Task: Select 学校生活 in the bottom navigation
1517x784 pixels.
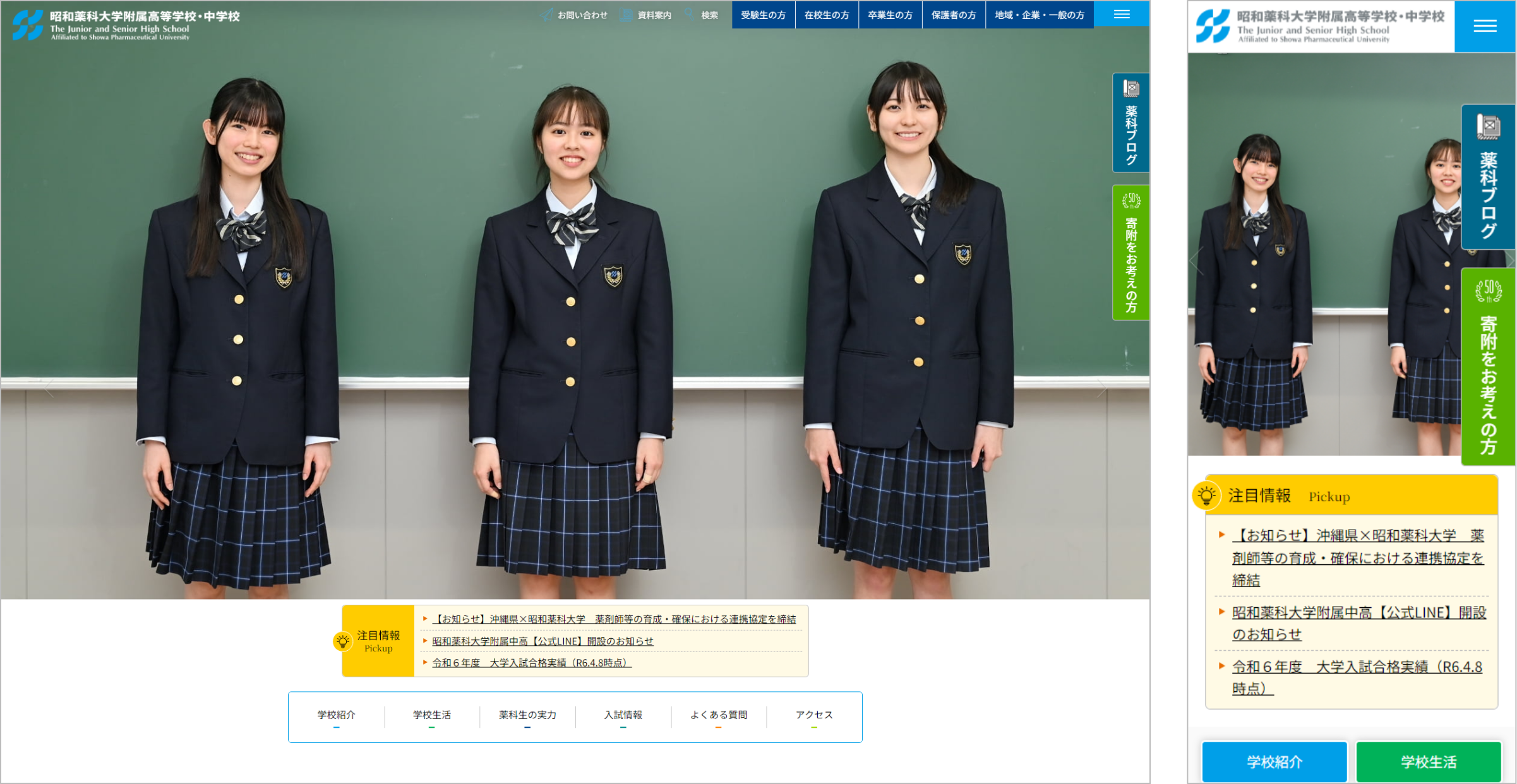Action: pos(431,715)
